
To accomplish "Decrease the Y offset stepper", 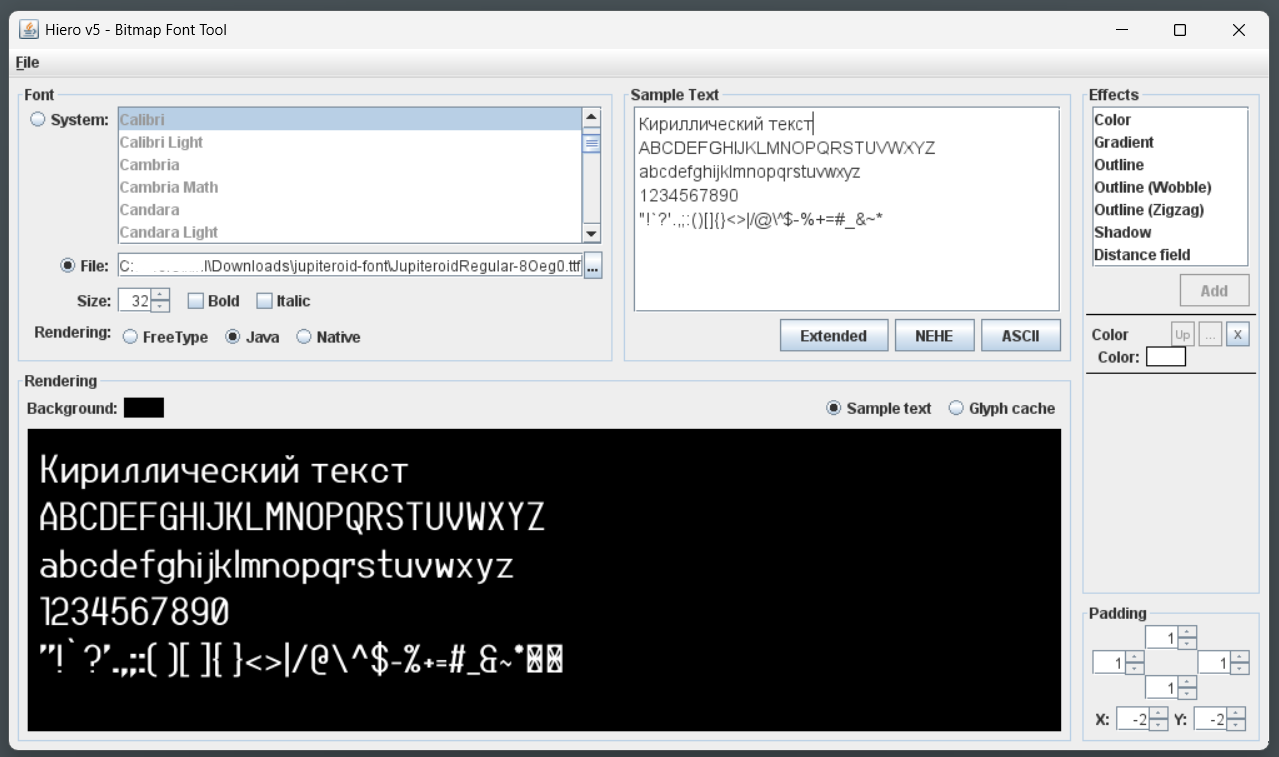I will pos(1236,724).
